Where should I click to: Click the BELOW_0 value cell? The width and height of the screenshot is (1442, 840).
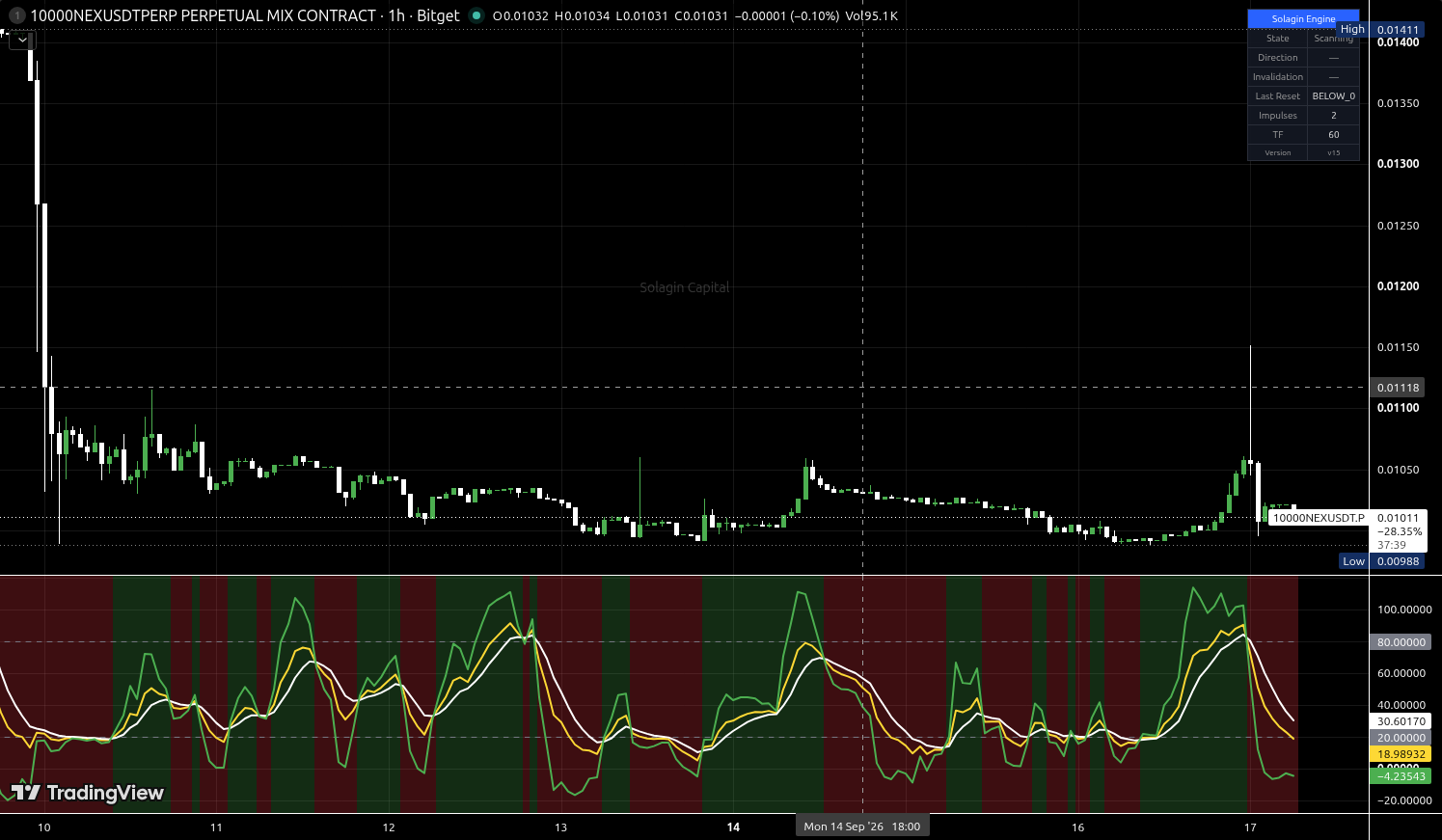pos(1334,96)
